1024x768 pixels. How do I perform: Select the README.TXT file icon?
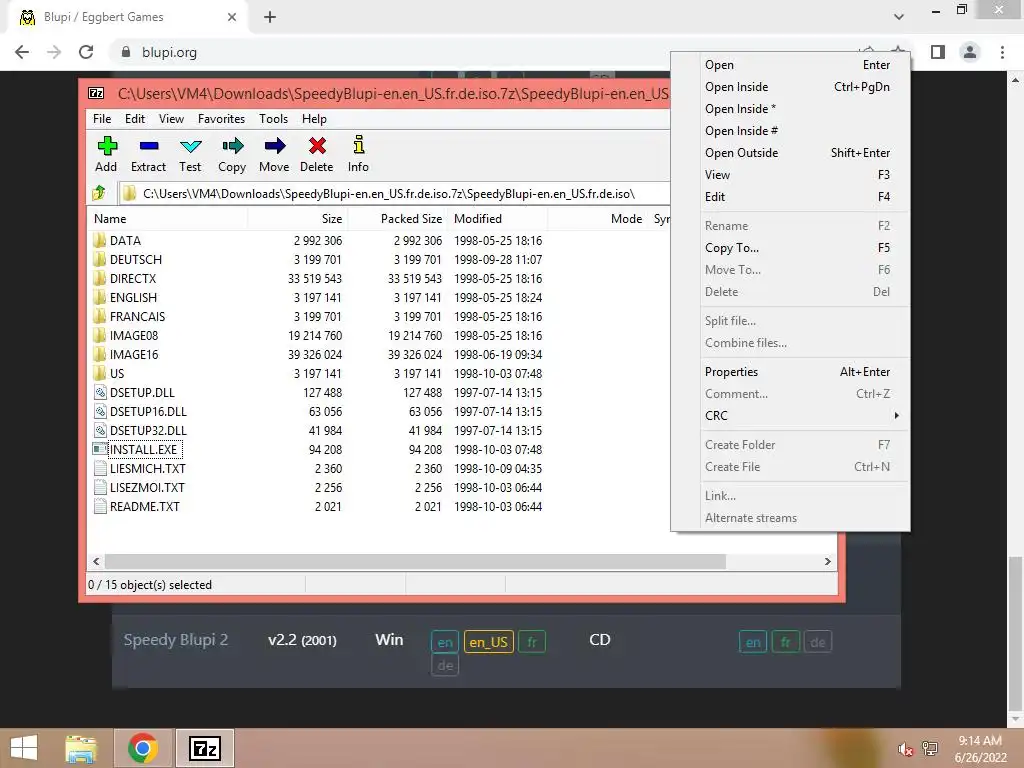point(99,506)
